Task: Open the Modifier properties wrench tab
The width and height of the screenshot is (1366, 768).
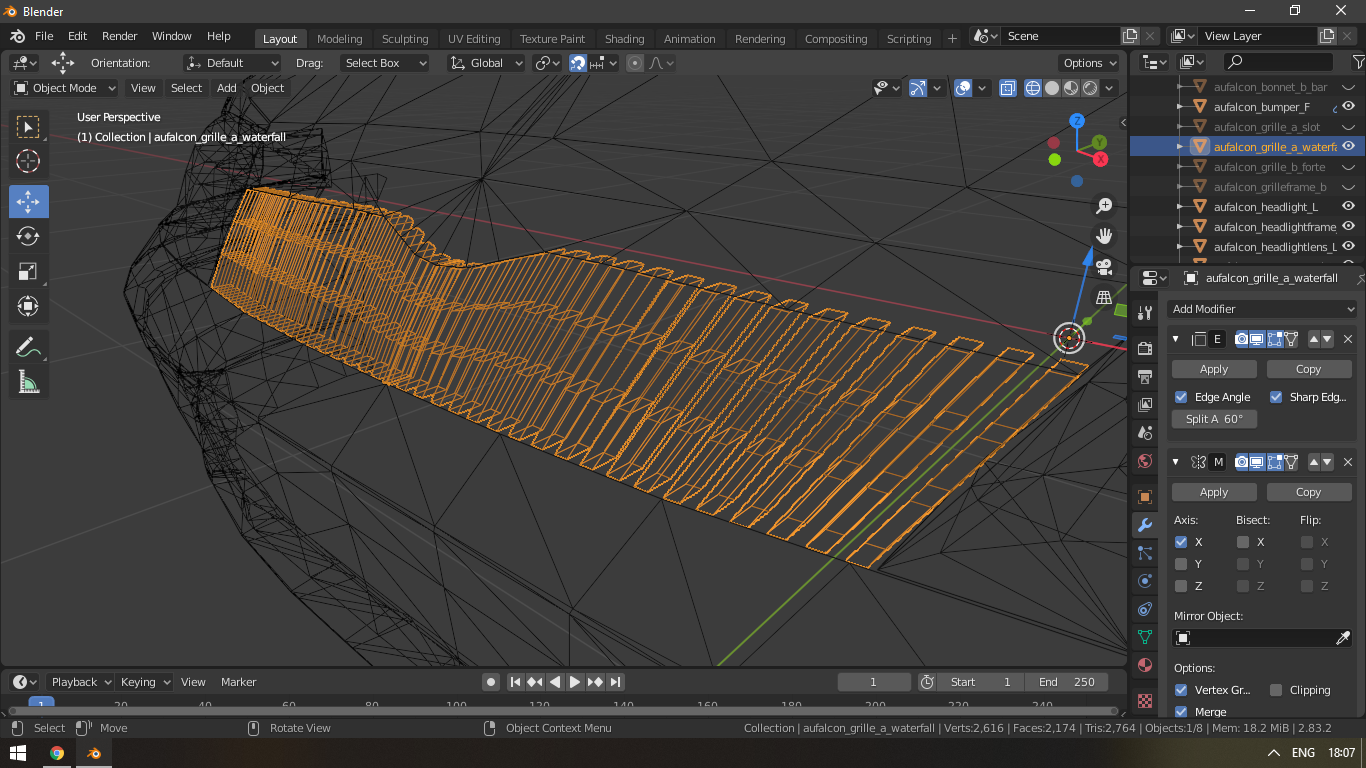Action: click(x=1145, y=525)
